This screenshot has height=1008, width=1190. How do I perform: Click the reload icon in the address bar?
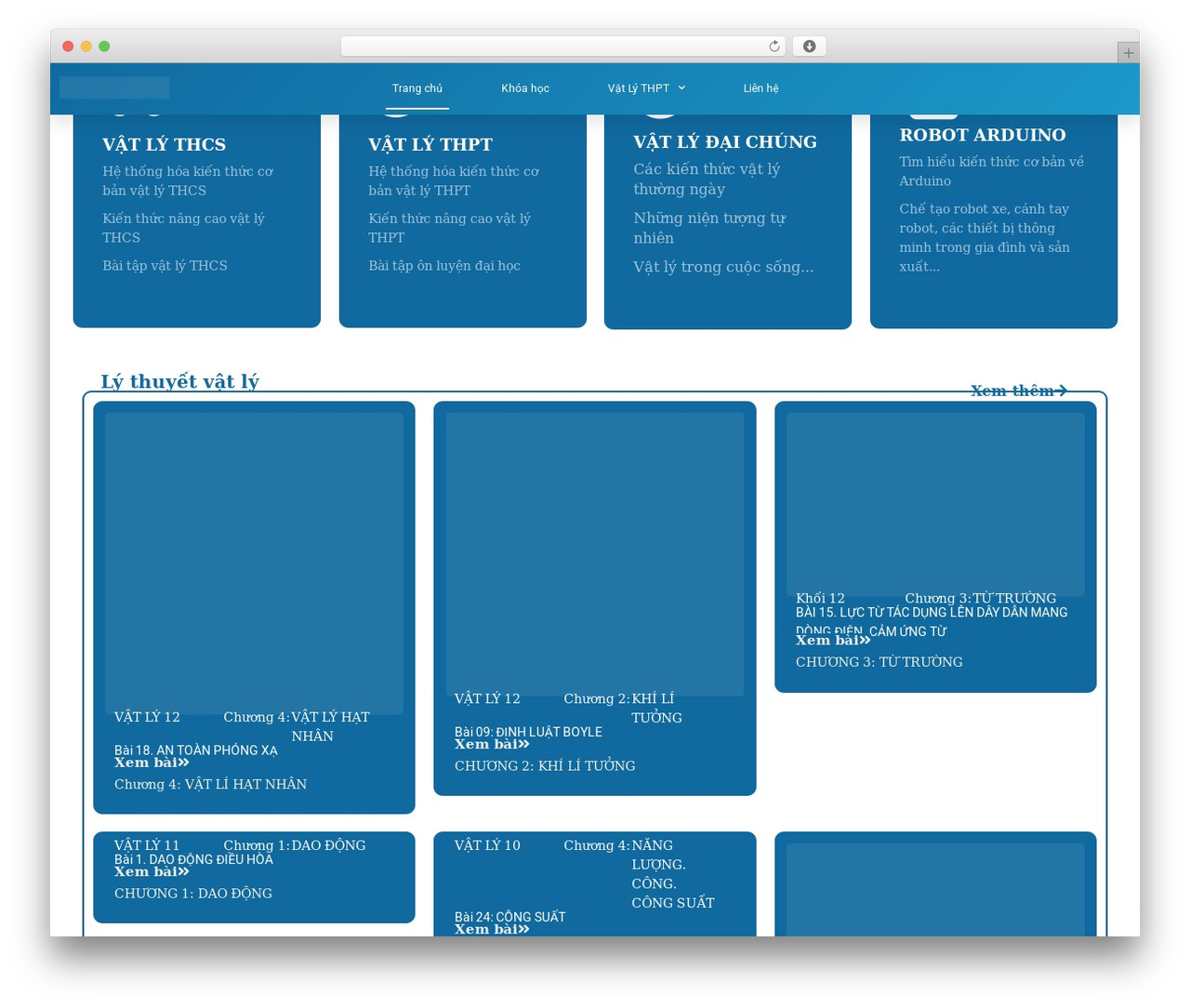click(x=774, y=46)
